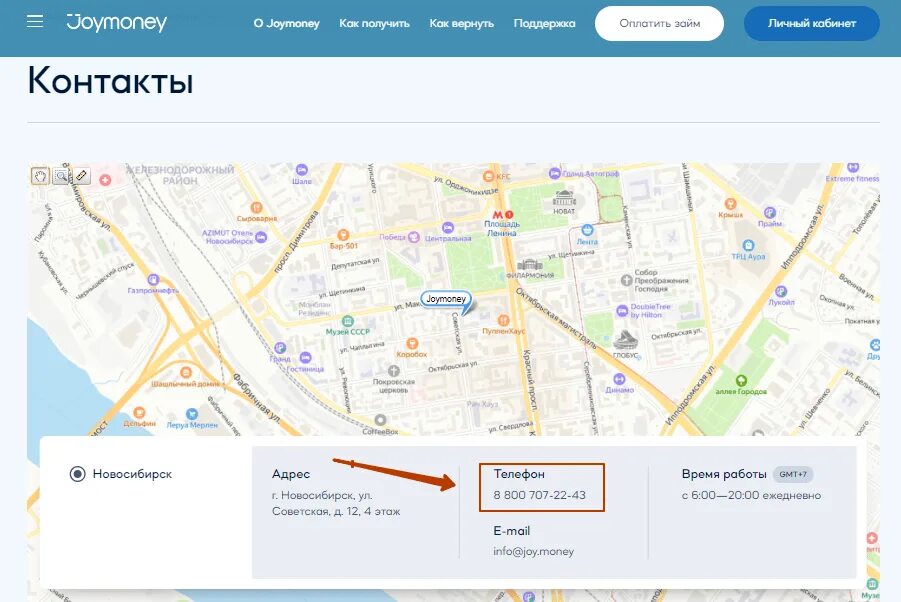Click the Музей СССР museum icon
The width and height of the screenshot is (901, 602).
pyautogui.click(x=348, y=321)
